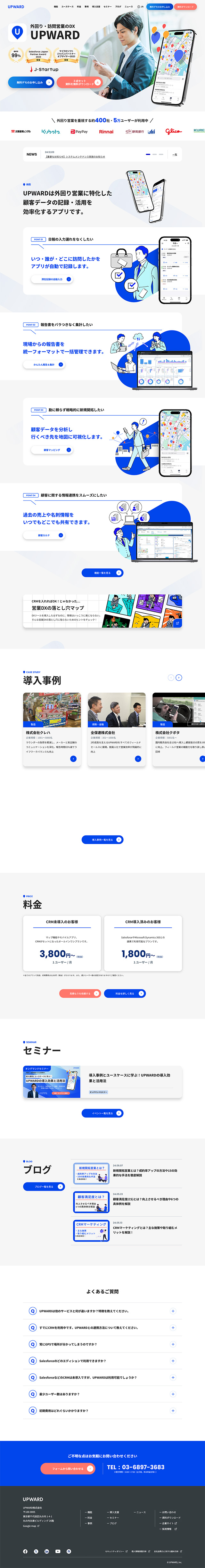Click external-link icon on 営業DXの落とし穴マップ banner
The height and width of the screenshot is (1568, 205).
pyautogui.click(x=178, y=623)
